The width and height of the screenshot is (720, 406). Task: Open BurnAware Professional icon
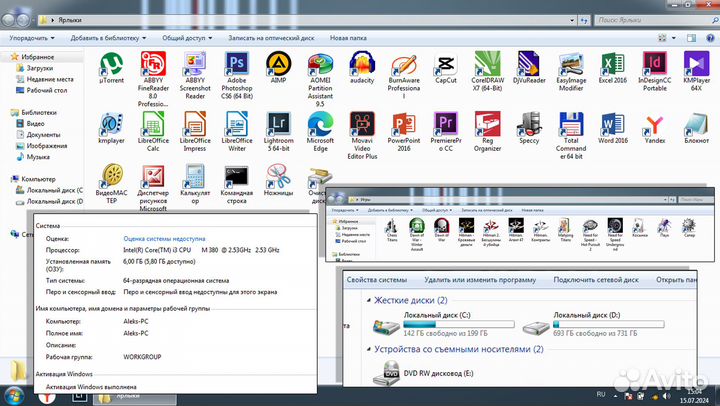[x=404, y=75]
